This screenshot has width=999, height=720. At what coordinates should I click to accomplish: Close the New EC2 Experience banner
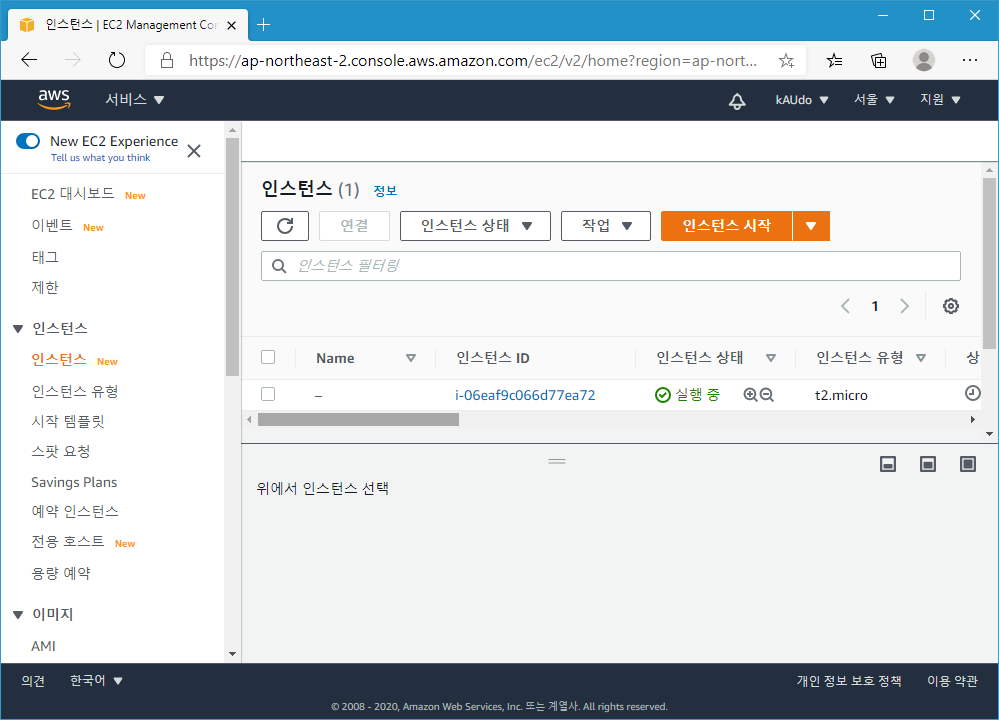click(x=194, y=150)
